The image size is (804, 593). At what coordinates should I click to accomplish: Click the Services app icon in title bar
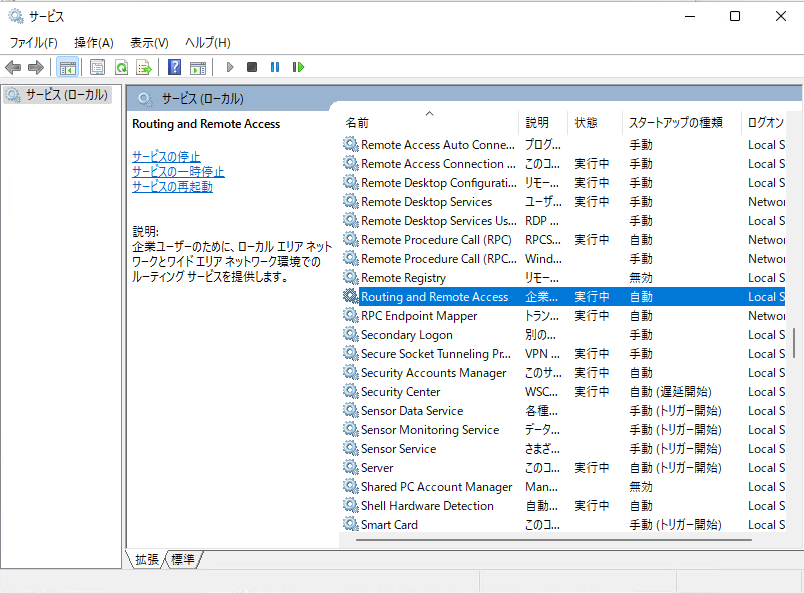[x=16, y=16]
